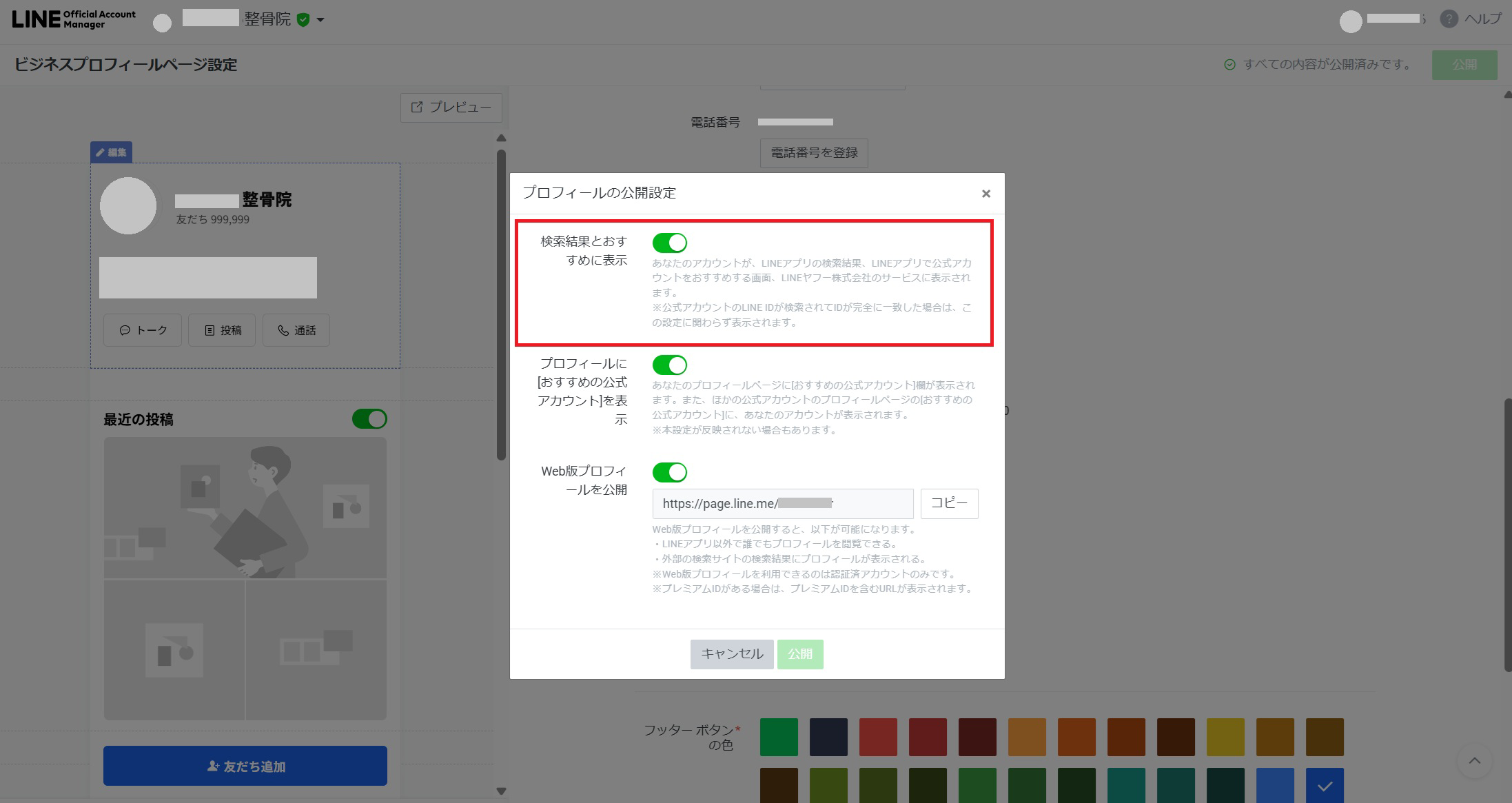Screen dimensions: 1512x803
Task: Click the 通話 call button
Action: tap(296, 330)
